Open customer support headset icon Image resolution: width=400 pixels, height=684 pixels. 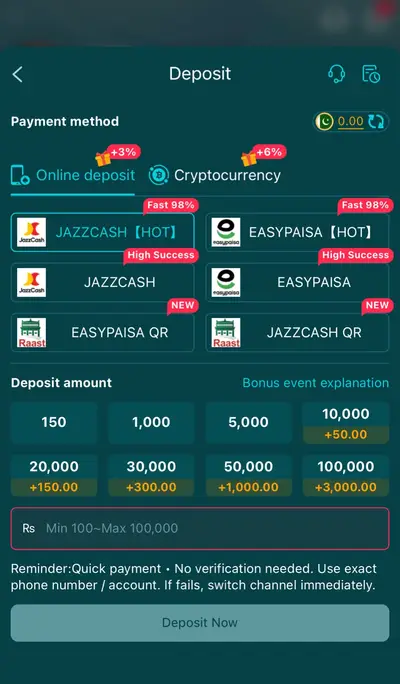336,74
